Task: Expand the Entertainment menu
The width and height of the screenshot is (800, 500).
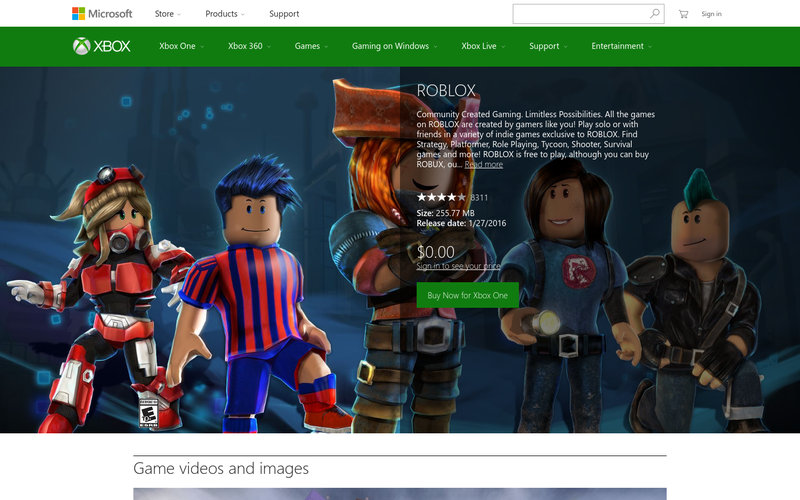Action: [621, 46]
